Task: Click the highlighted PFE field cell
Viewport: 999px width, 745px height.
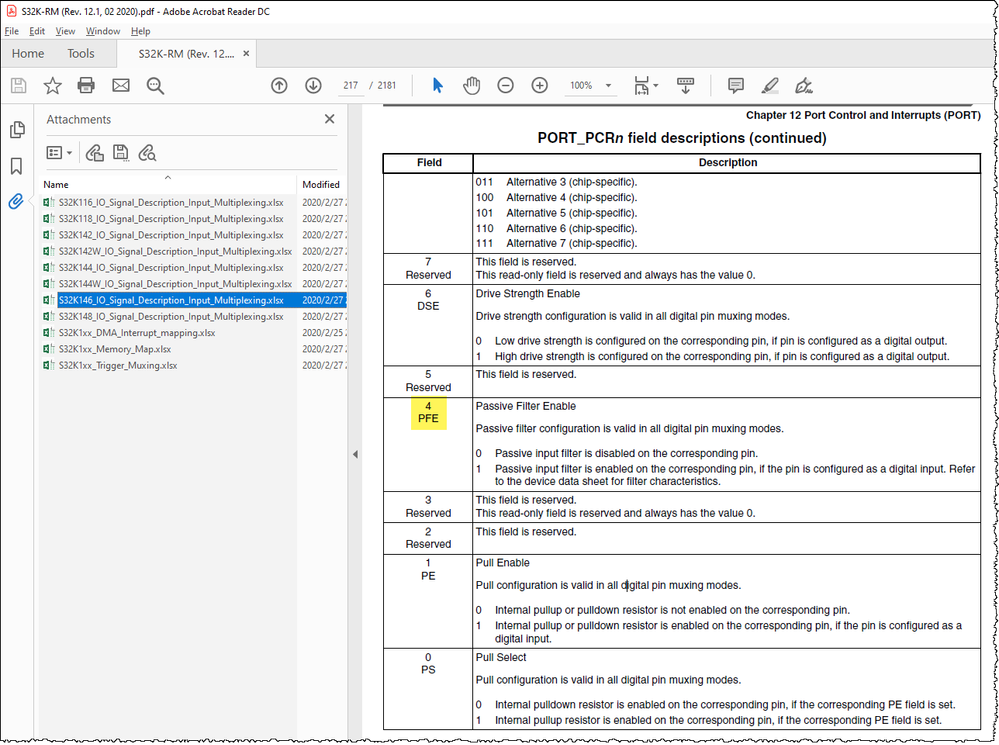Action: pos(428,413)
